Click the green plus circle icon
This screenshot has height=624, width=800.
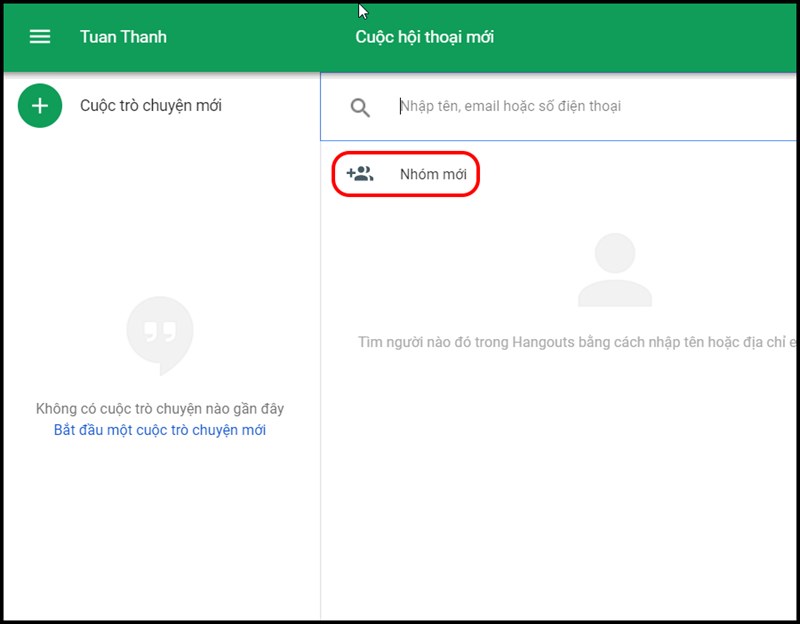click(40, 106)
